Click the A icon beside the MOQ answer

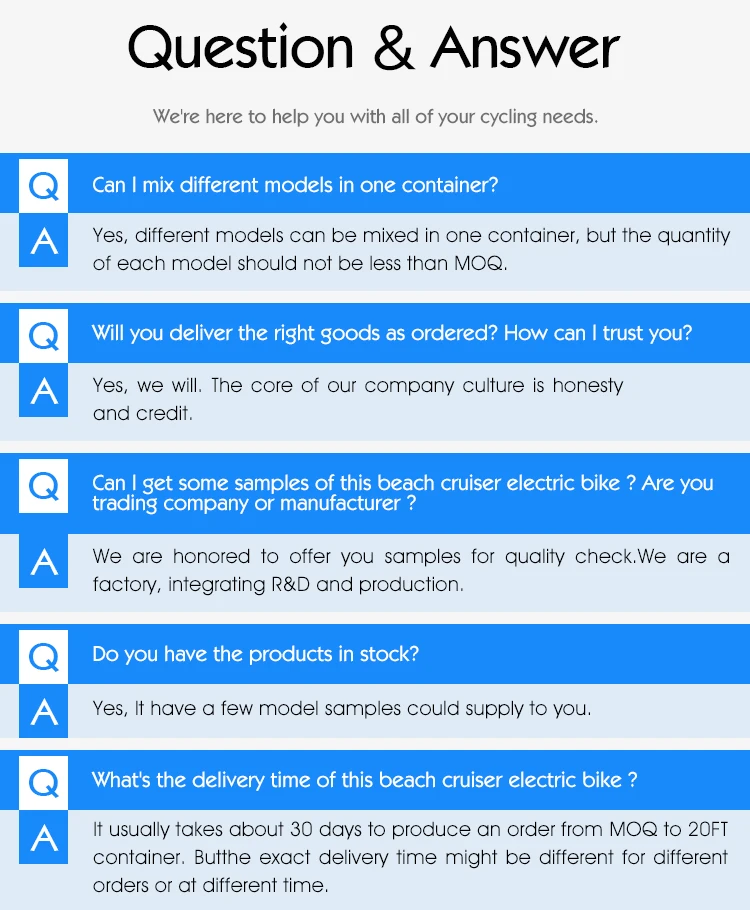tap(44, 242)
